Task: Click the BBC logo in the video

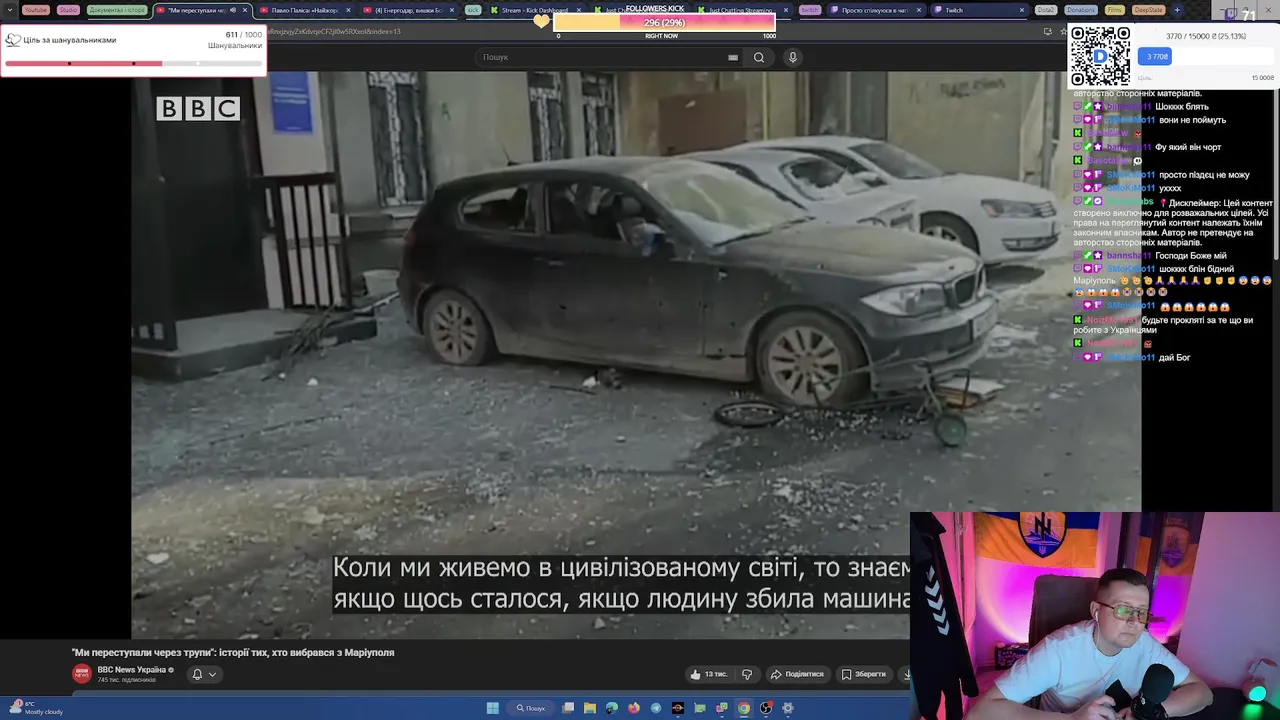Action: [x=198, y=108]
